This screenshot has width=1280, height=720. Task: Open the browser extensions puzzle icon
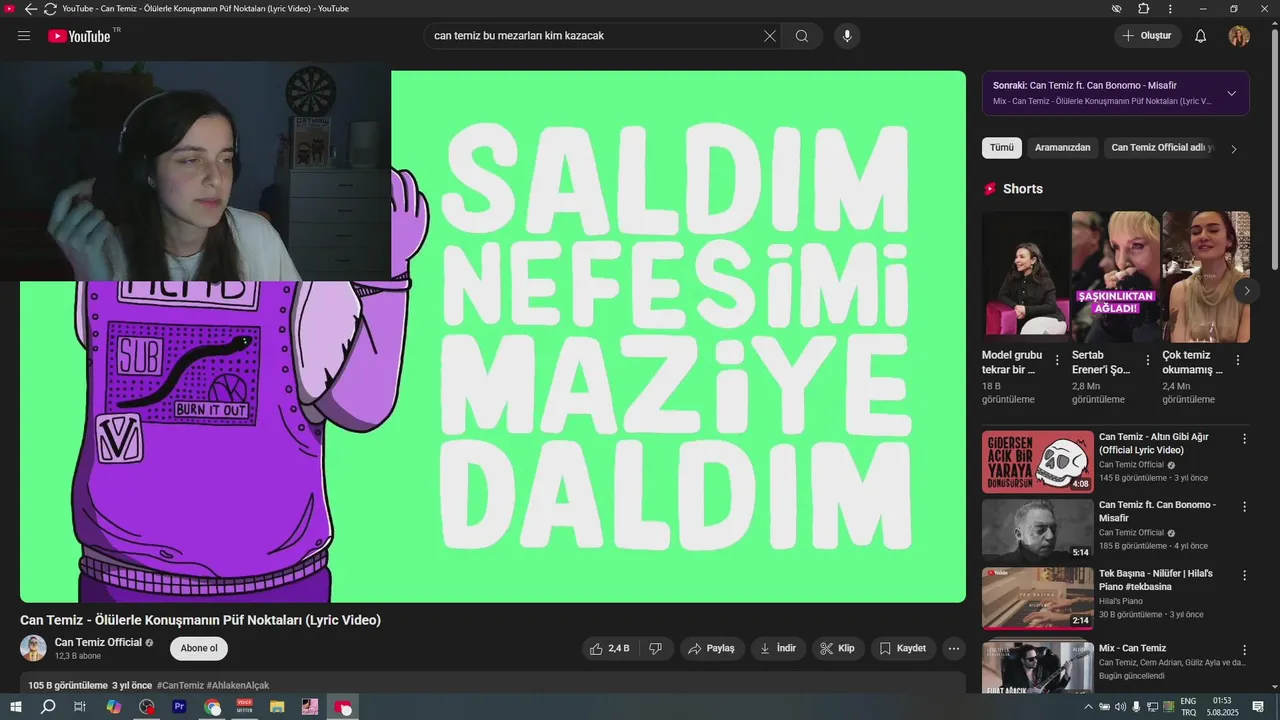click(1144, 9)
